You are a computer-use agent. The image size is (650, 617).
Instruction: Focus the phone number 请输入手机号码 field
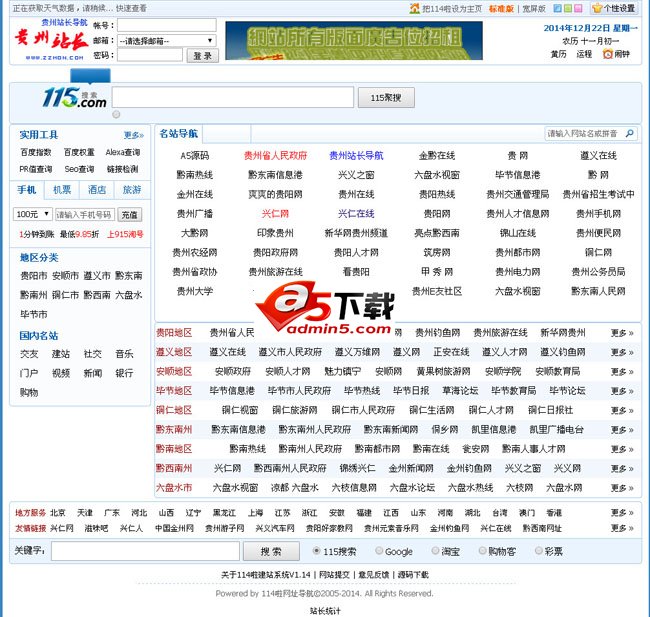[x=85, y=214]
